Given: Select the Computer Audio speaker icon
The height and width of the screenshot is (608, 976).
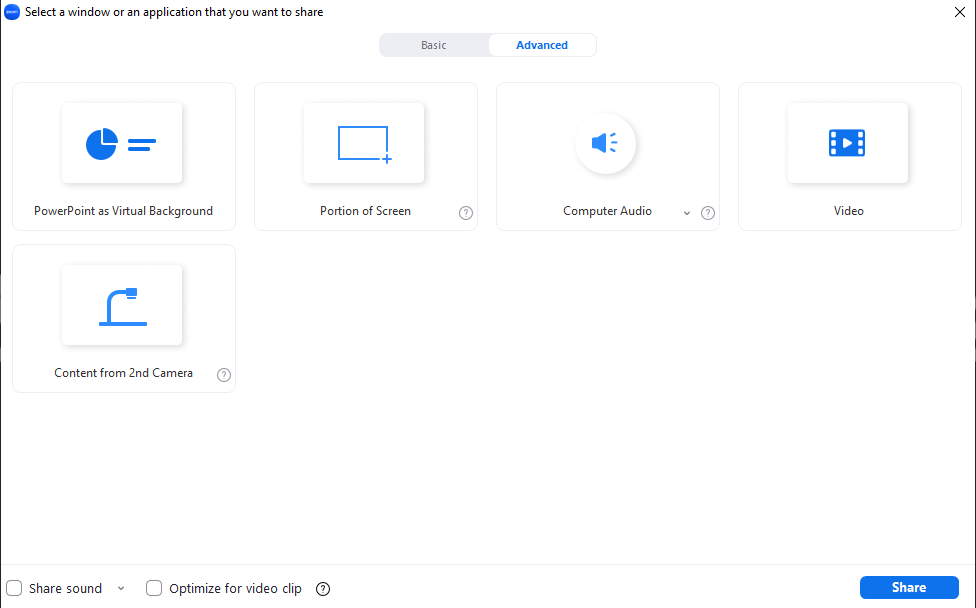Looking at the screenshot, I should 606,144.
